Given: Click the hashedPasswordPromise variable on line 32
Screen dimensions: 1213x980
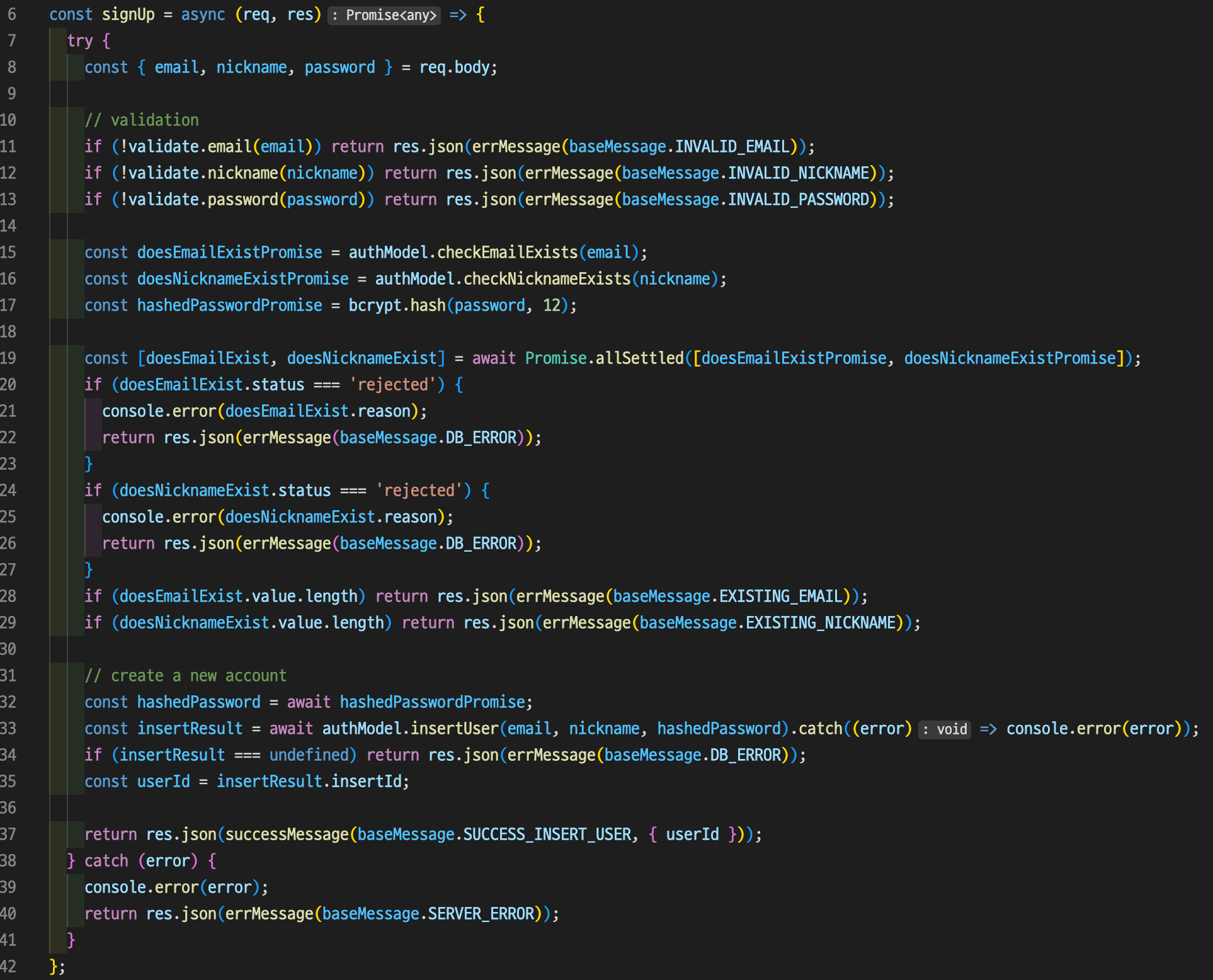Looking at the screenshot, I should point(432,702).
